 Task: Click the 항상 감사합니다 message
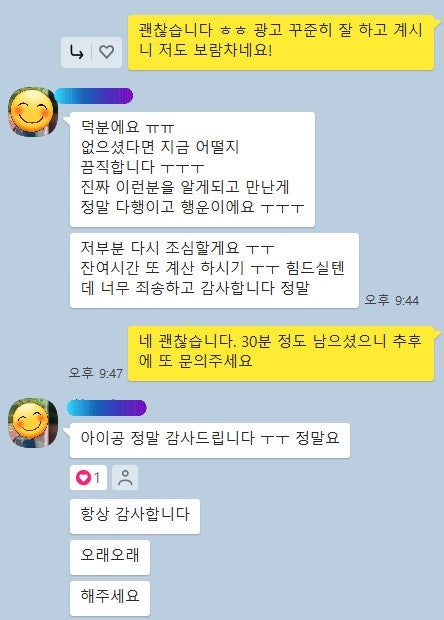tap(135, 516)
